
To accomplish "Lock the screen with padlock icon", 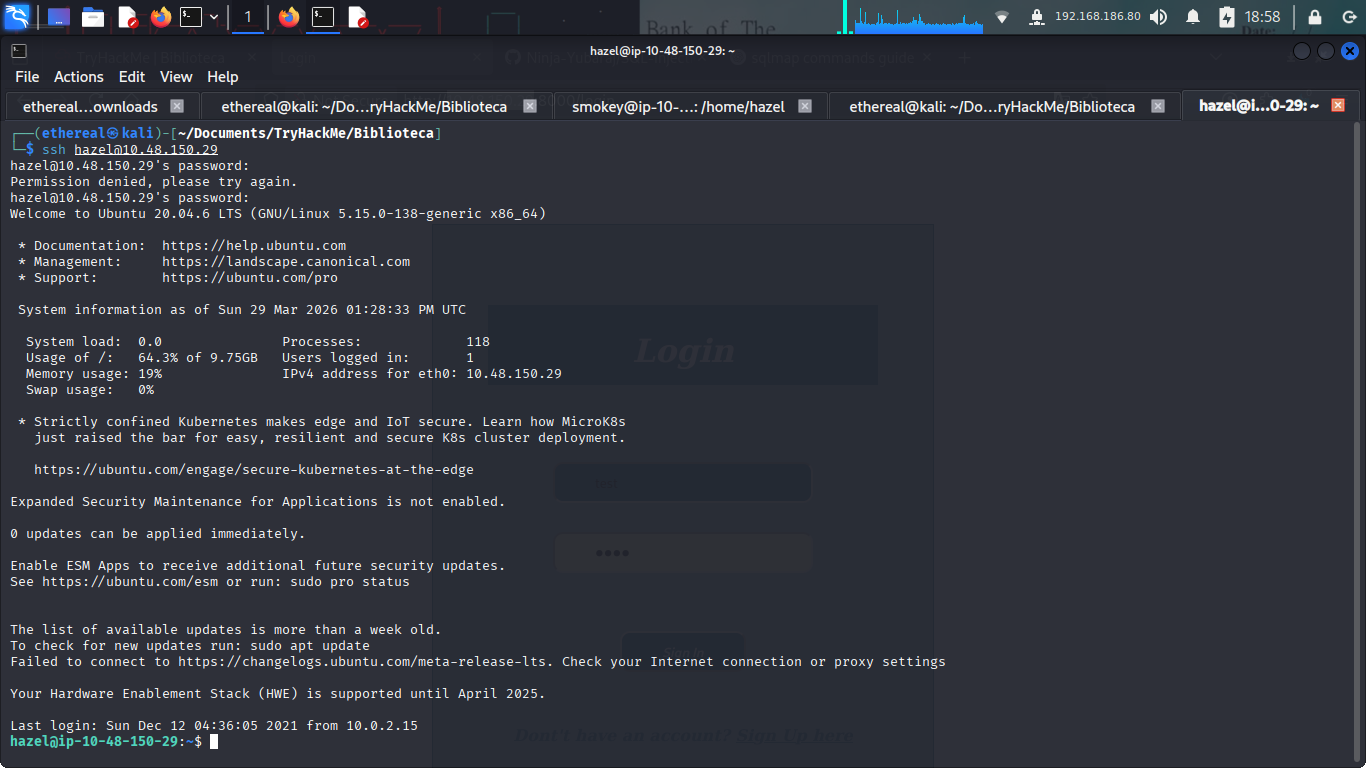I will 1314,17.
